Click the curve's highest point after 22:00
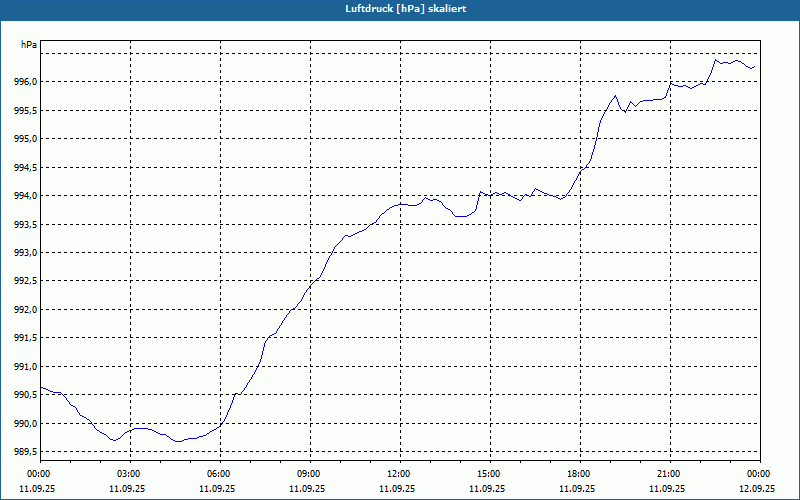This screenshot has height=500, width=800. [x=715, y=60]
